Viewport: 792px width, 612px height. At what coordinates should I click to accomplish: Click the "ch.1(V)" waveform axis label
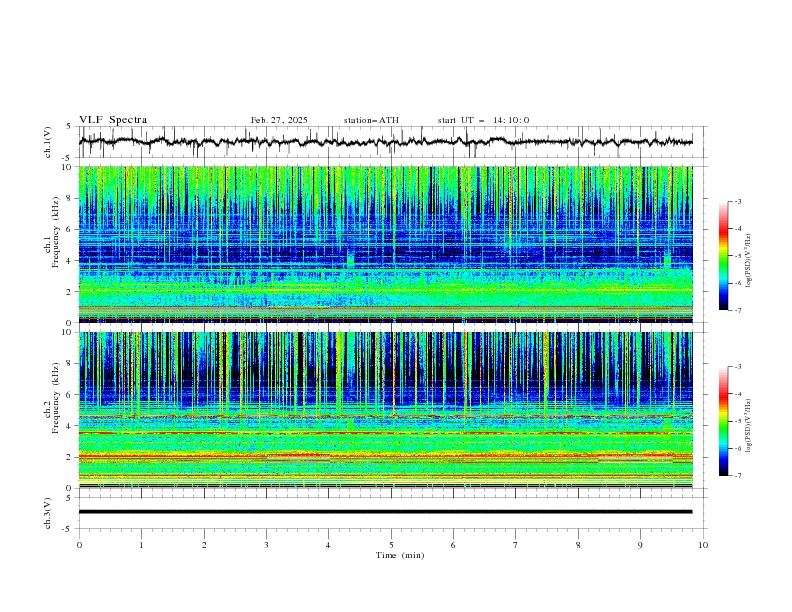pos(47,142)
